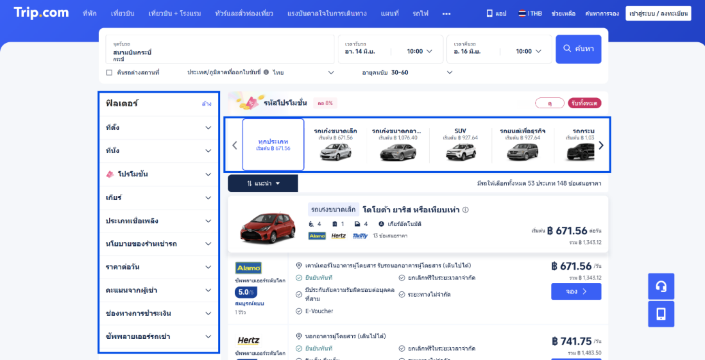The width and height of the screenshot is (705, 360).
Task: Click info icon beside Toyota Yaris title
Action: coord(465,210)
